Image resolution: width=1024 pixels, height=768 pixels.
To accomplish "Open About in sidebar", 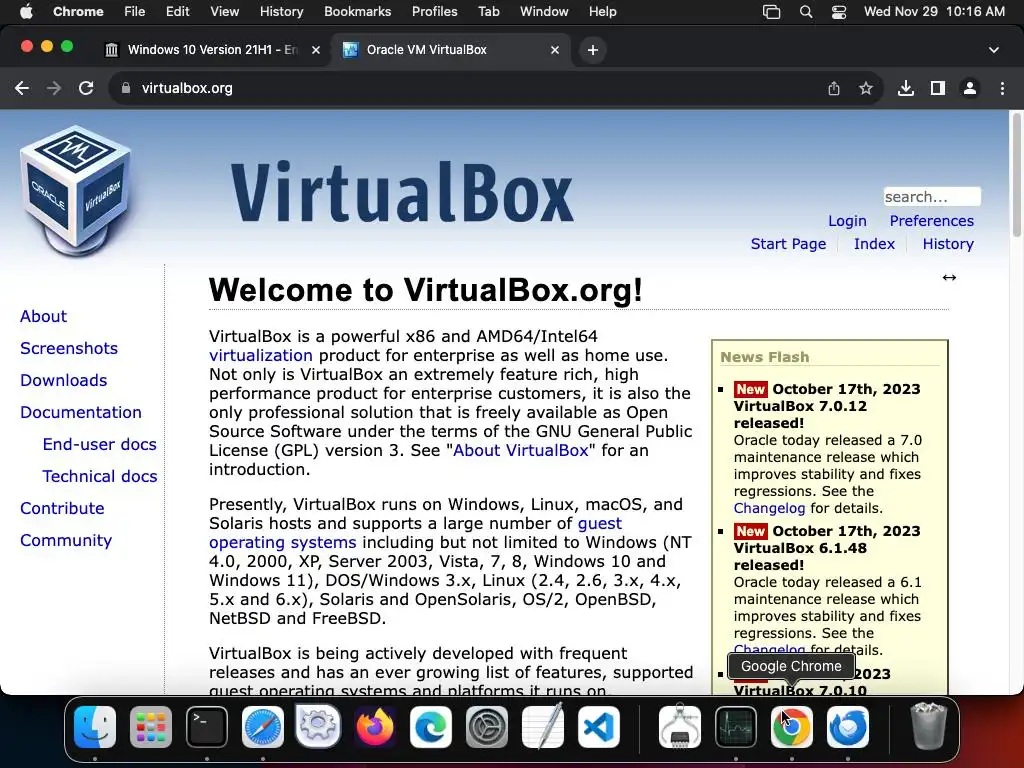I will tap(43, 316).
